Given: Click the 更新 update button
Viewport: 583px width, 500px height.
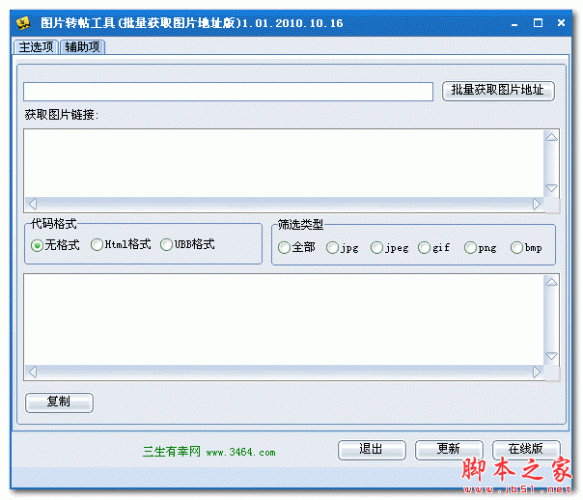Looking at the screenshot, I should (449, 450).
